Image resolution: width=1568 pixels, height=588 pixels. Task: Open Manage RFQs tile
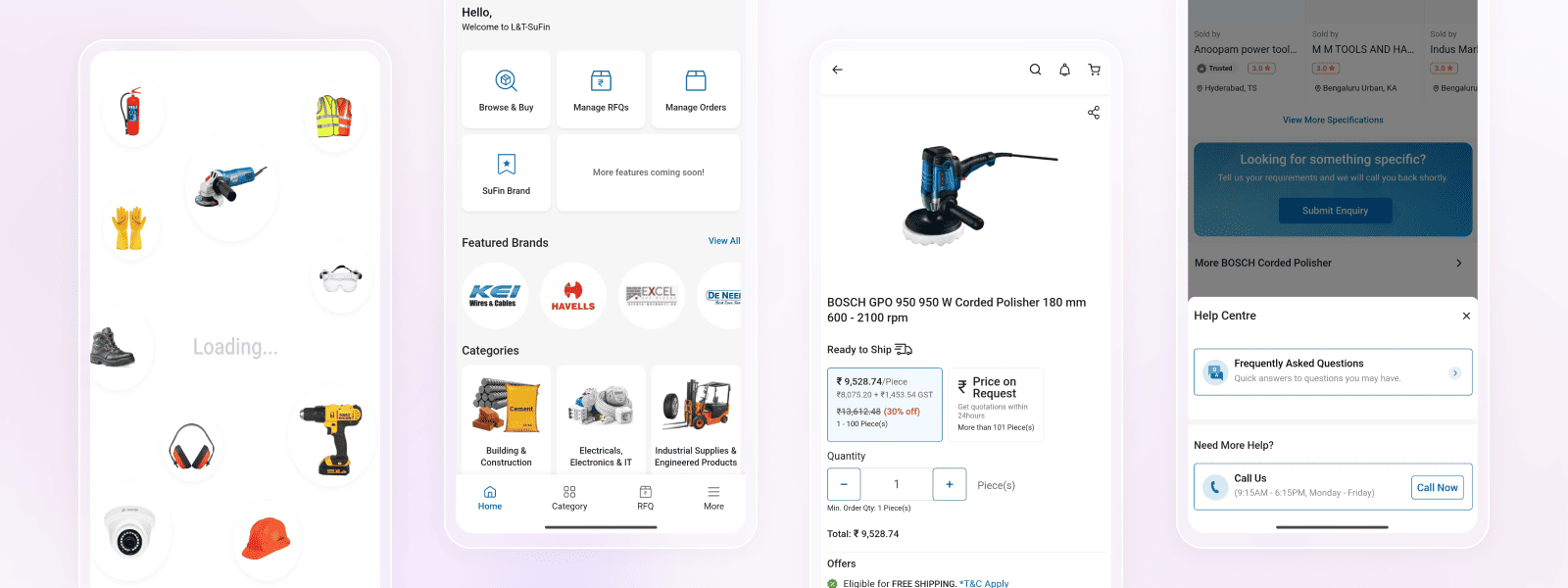tap(601, 89)
